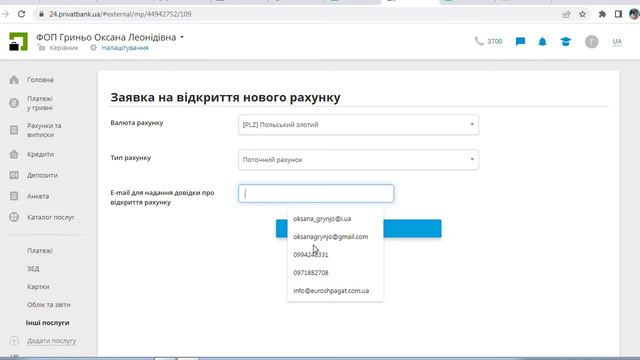Click the share page icon in address bar

pyautogui.click(x=566, y=14)
